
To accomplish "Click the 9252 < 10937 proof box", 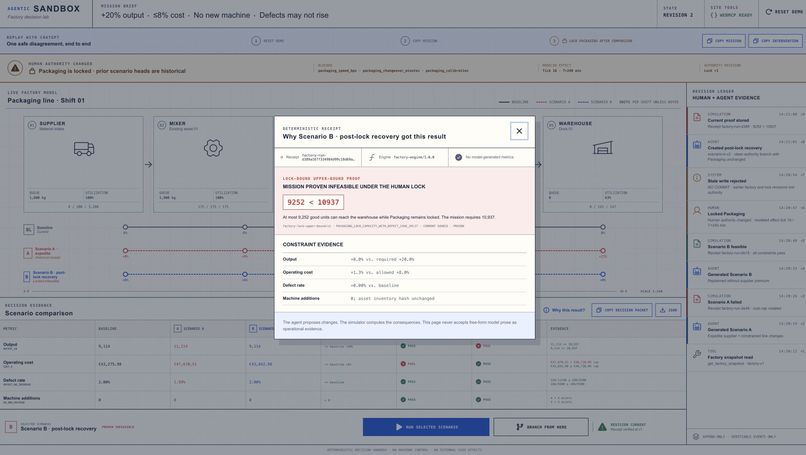I will (x=313, y=202).
